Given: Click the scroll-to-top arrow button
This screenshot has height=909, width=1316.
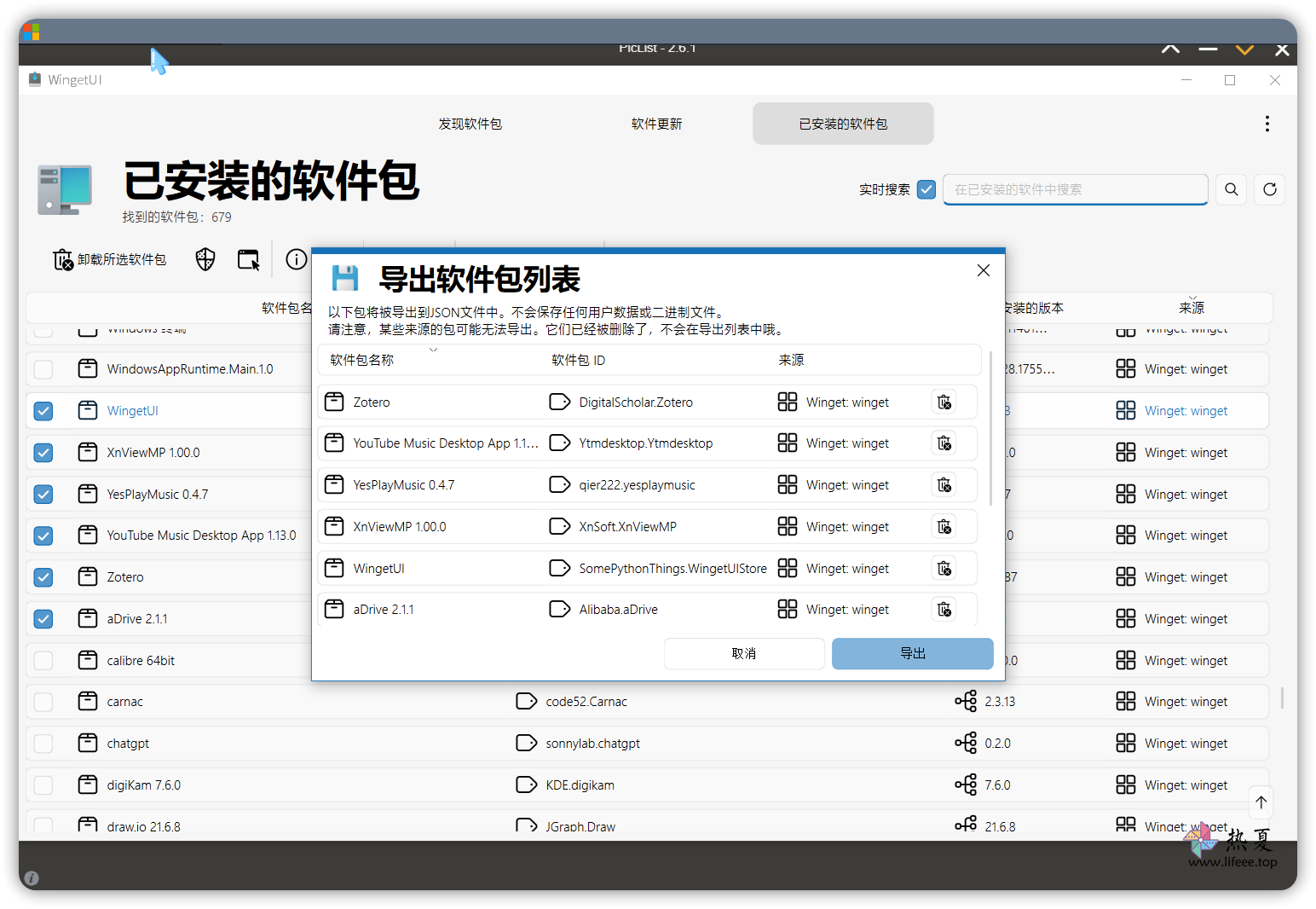Looking at the screenshot, I should 1261,802.
